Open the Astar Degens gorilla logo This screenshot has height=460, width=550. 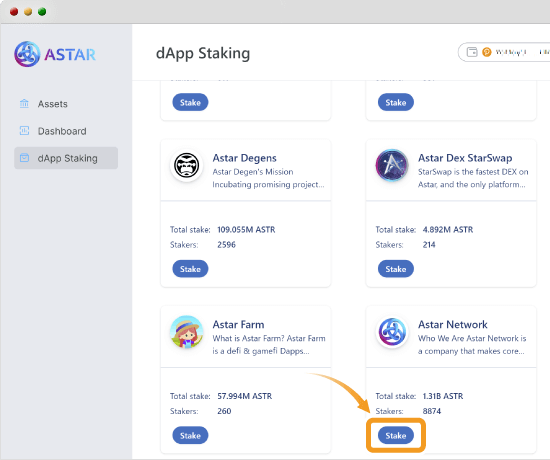187,165
